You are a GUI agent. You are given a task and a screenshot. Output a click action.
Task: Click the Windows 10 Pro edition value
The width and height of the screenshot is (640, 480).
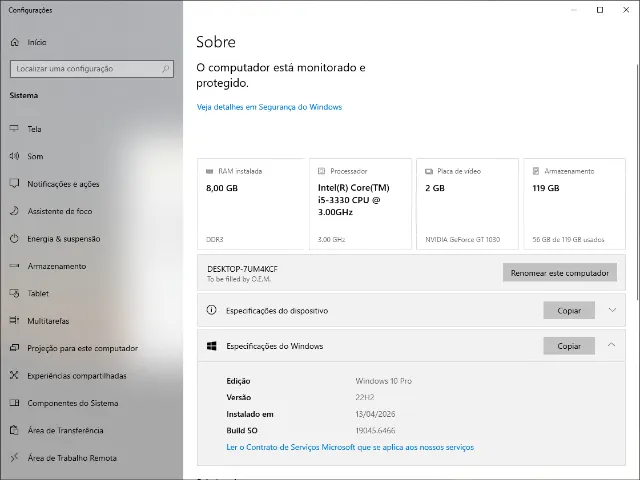click(x=383, y=381)
